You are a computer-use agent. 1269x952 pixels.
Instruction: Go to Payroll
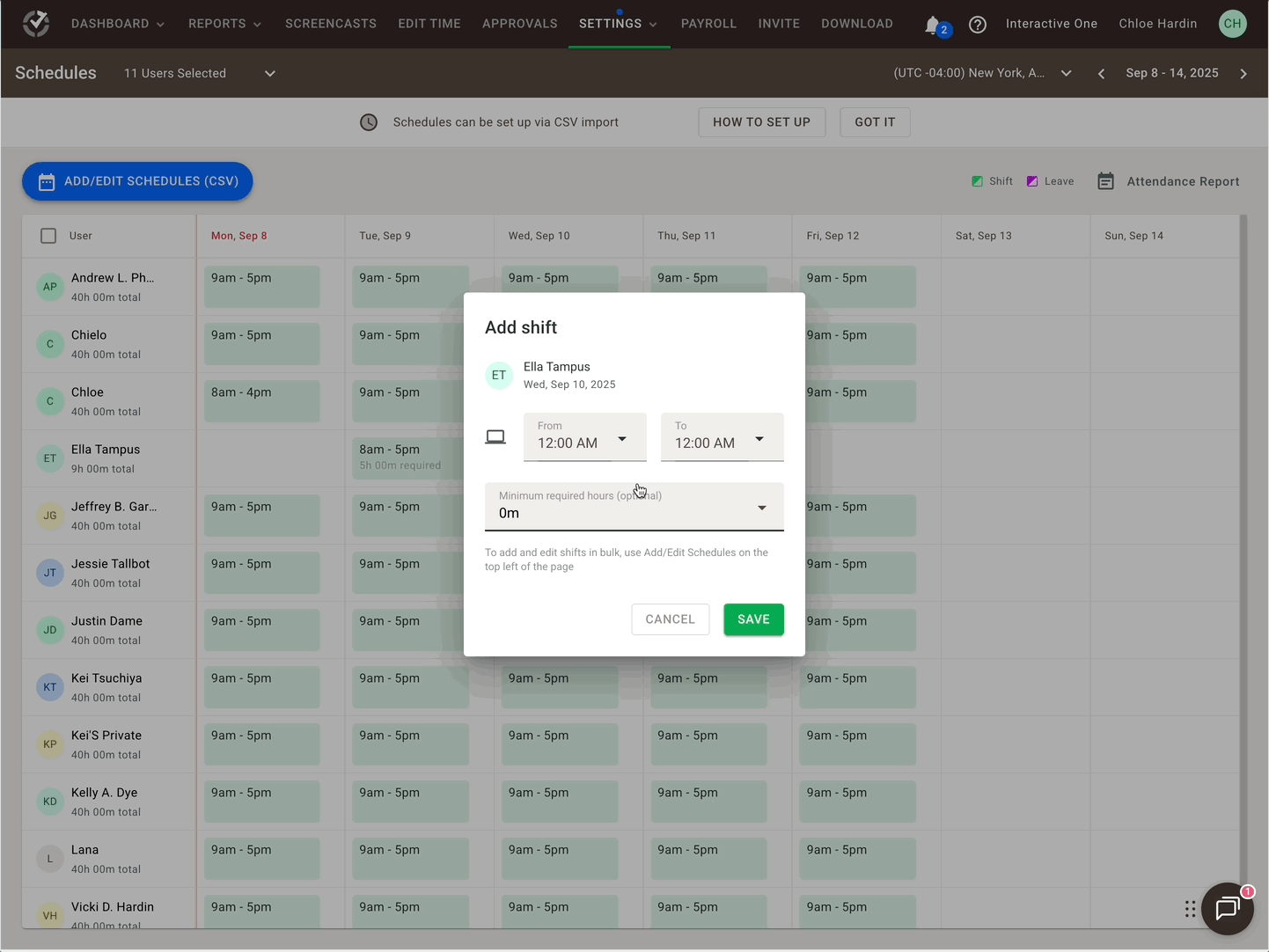coord(709,24)
